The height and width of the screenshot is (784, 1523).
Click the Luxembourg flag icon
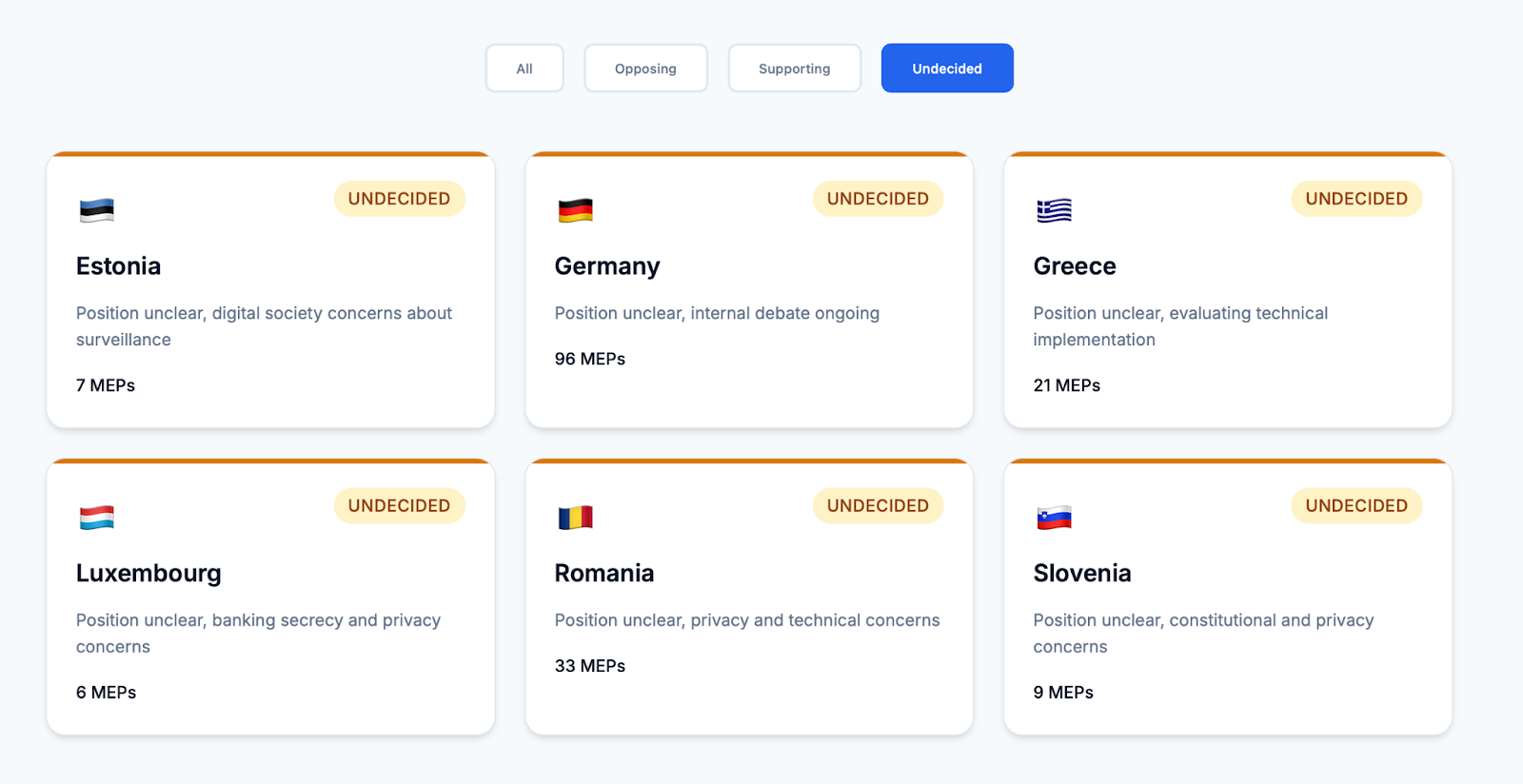[x=97, y=518]
